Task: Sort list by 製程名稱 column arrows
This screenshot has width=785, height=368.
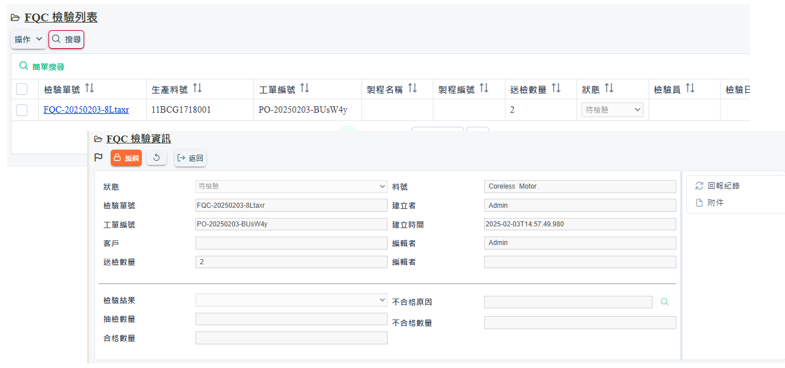Action: click(412, 89)
